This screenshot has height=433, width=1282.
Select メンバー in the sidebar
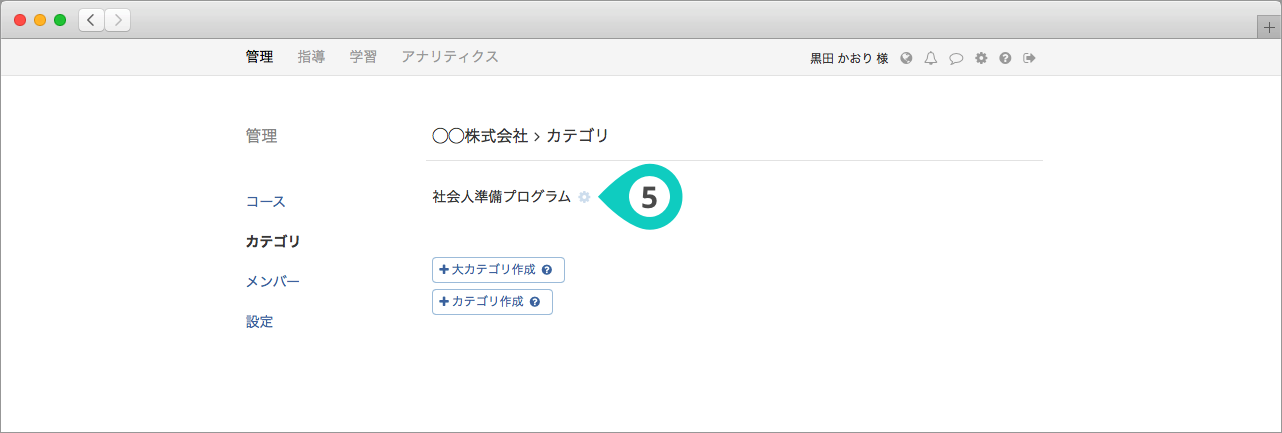tap(273, 282)
